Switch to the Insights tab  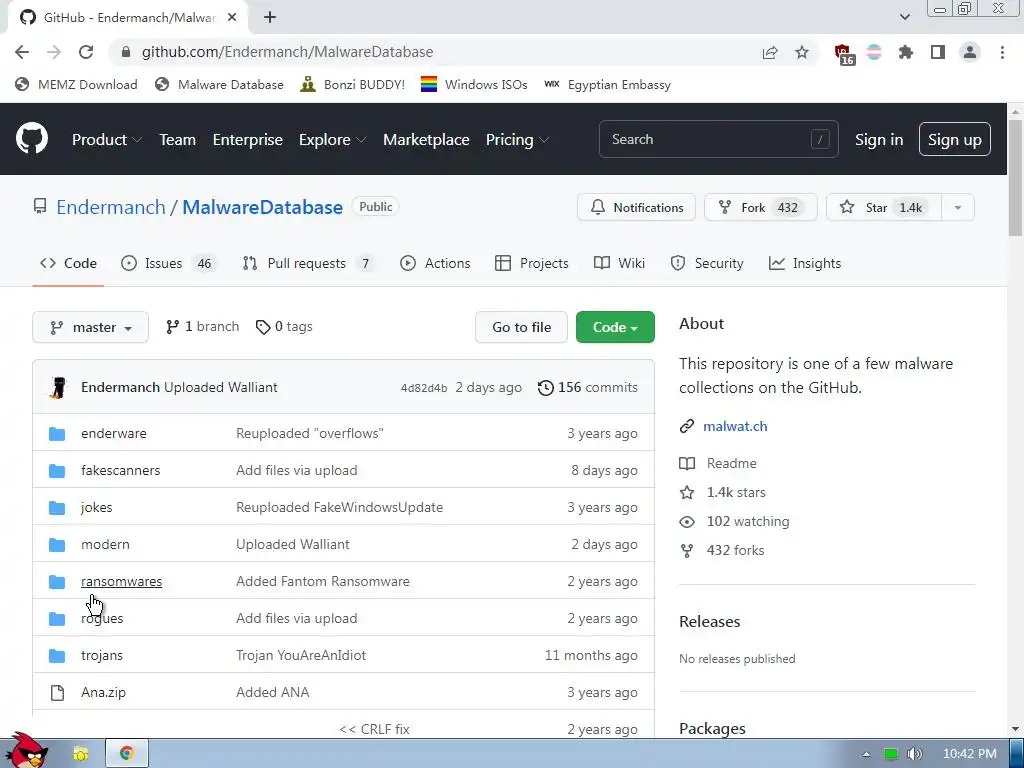[805, 263]
